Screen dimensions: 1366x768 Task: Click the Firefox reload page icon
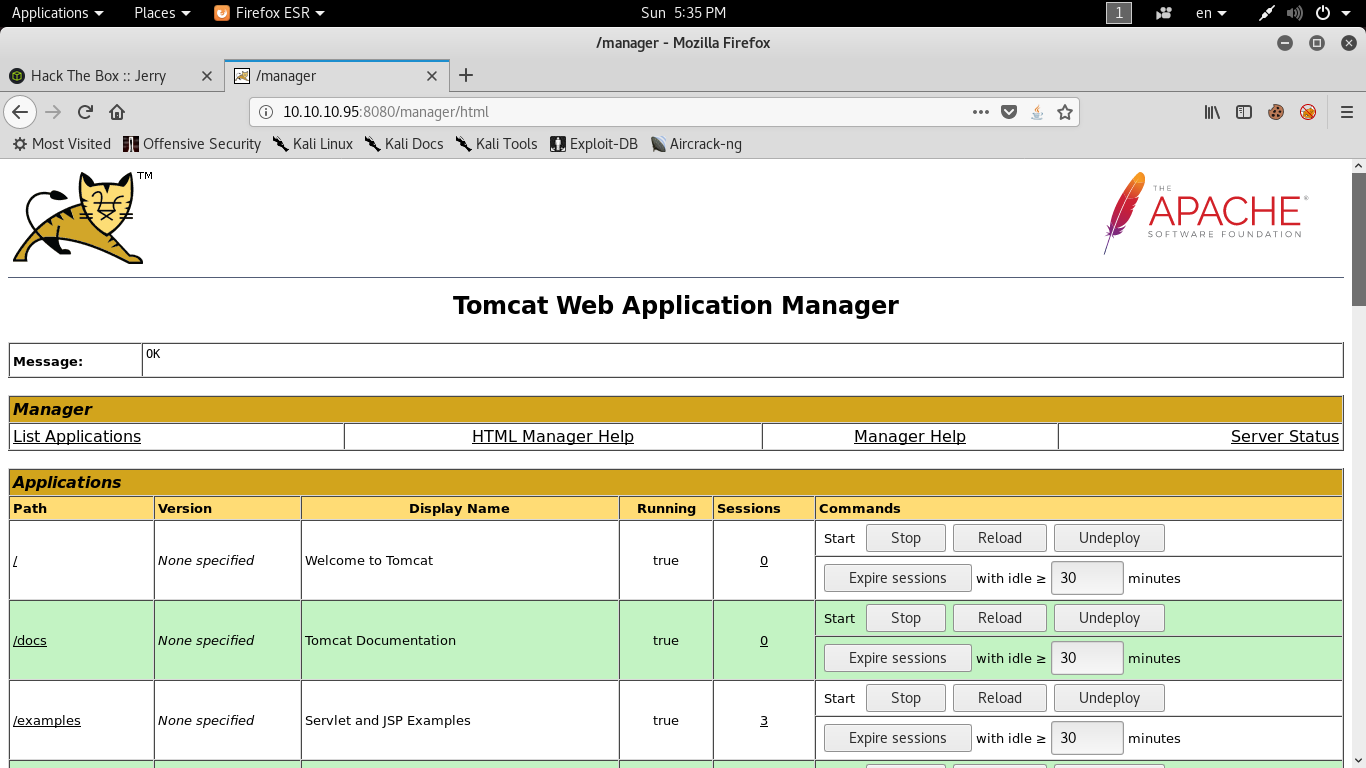point(85,112)
